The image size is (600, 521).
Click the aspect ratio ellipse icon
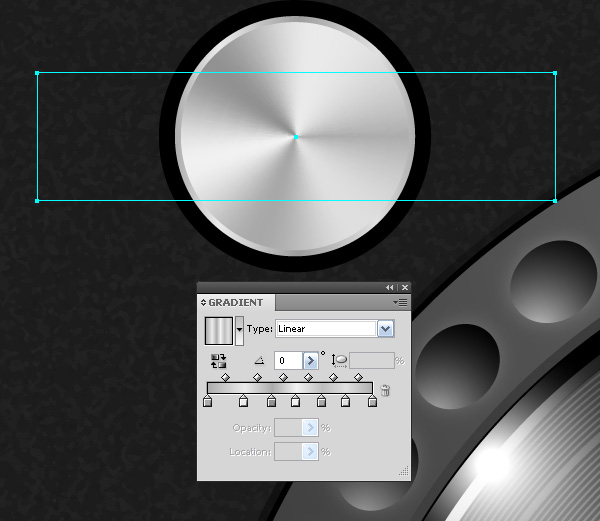339,360
